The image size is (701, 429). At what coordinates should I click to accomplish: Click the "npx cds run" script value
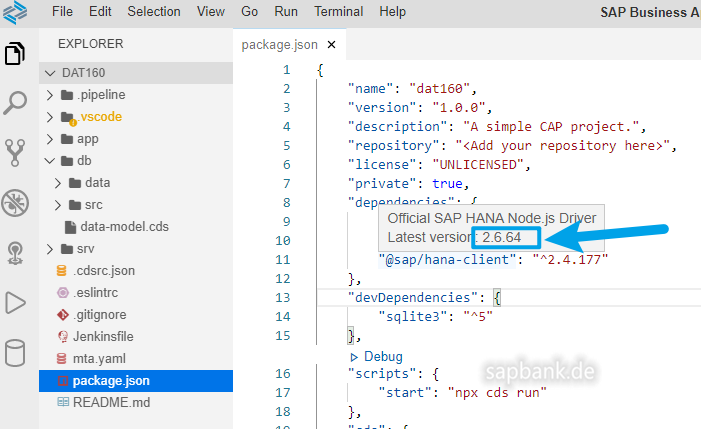coord(497,392)
